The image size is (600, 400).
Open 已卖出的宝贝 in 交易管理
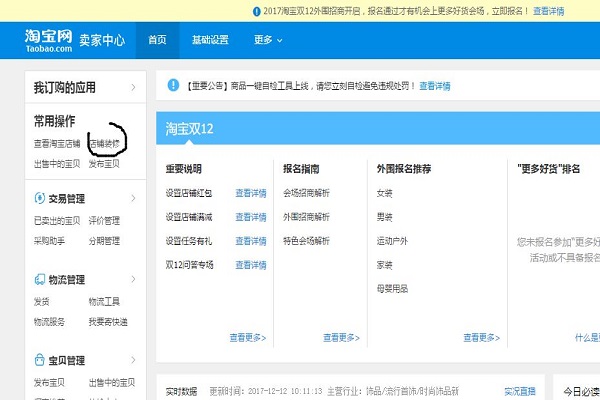57,220
